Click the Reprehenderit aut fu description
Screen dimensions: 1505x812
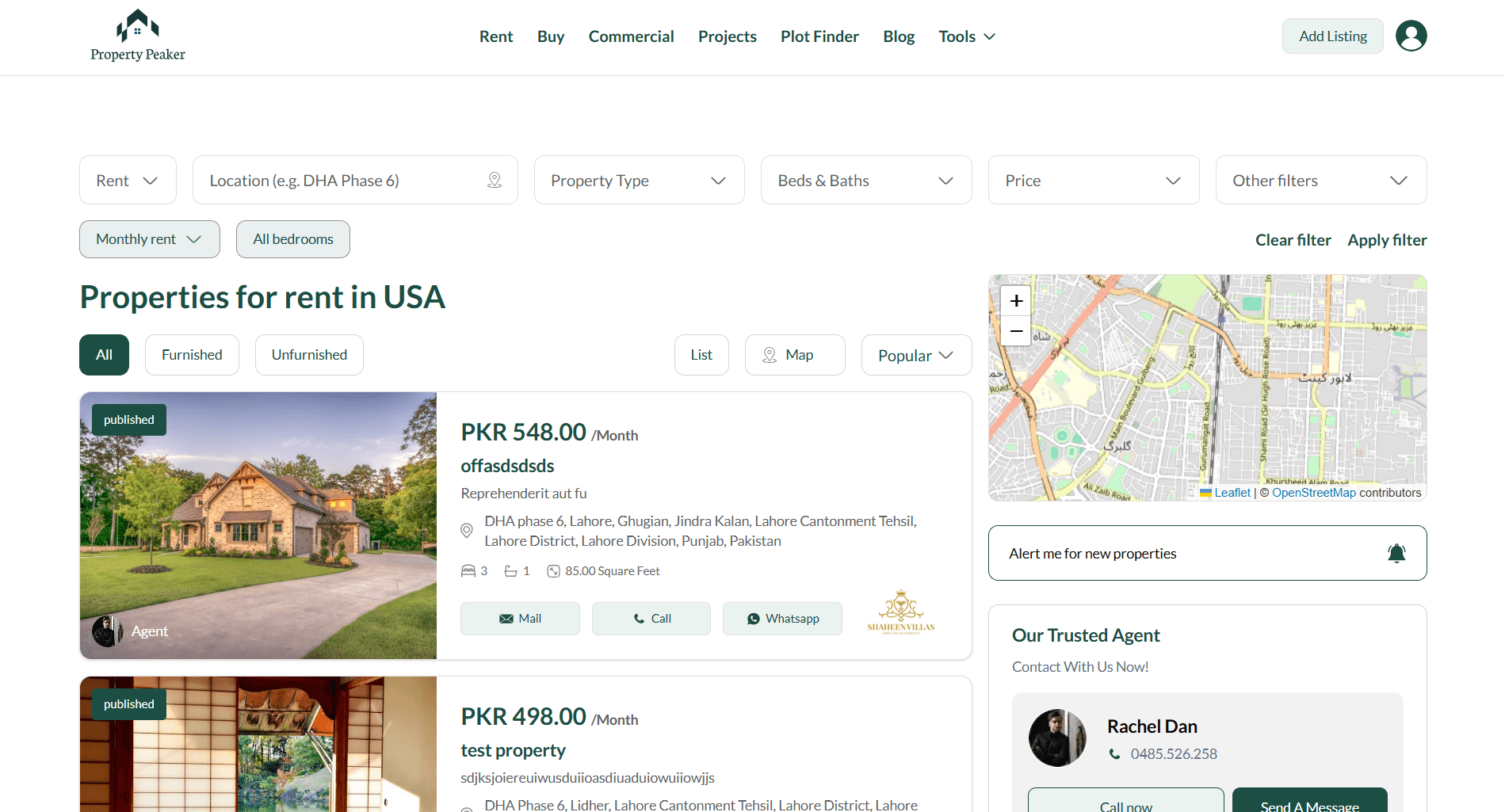[x=524, y=494]
